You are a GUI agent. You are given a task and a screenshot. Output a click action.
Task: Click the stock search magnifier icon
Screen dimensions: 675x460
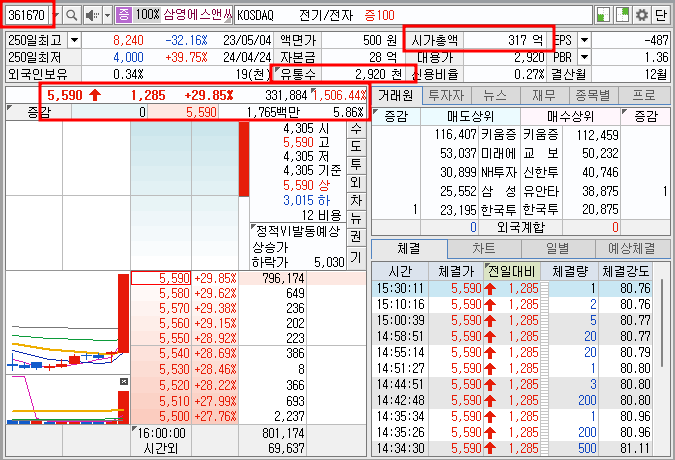point(71,15)
